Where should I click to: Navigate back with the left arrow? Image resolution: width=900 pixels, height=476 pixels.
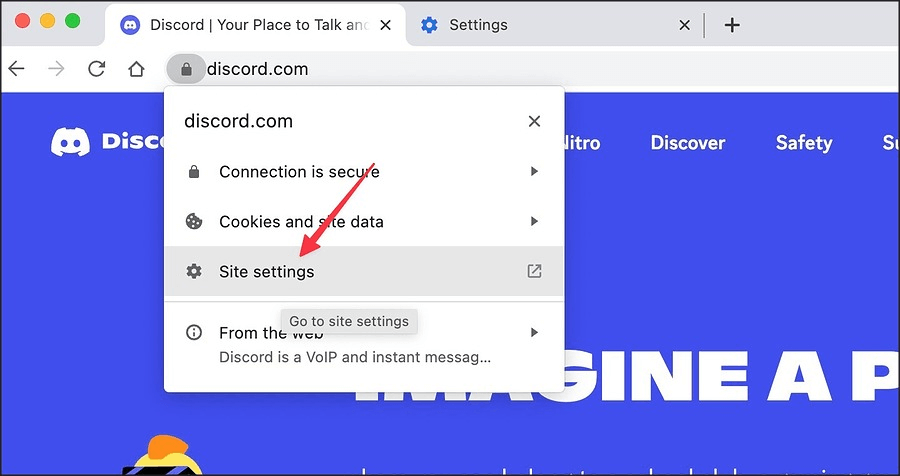pyautogui.click(x=17, y=69)
